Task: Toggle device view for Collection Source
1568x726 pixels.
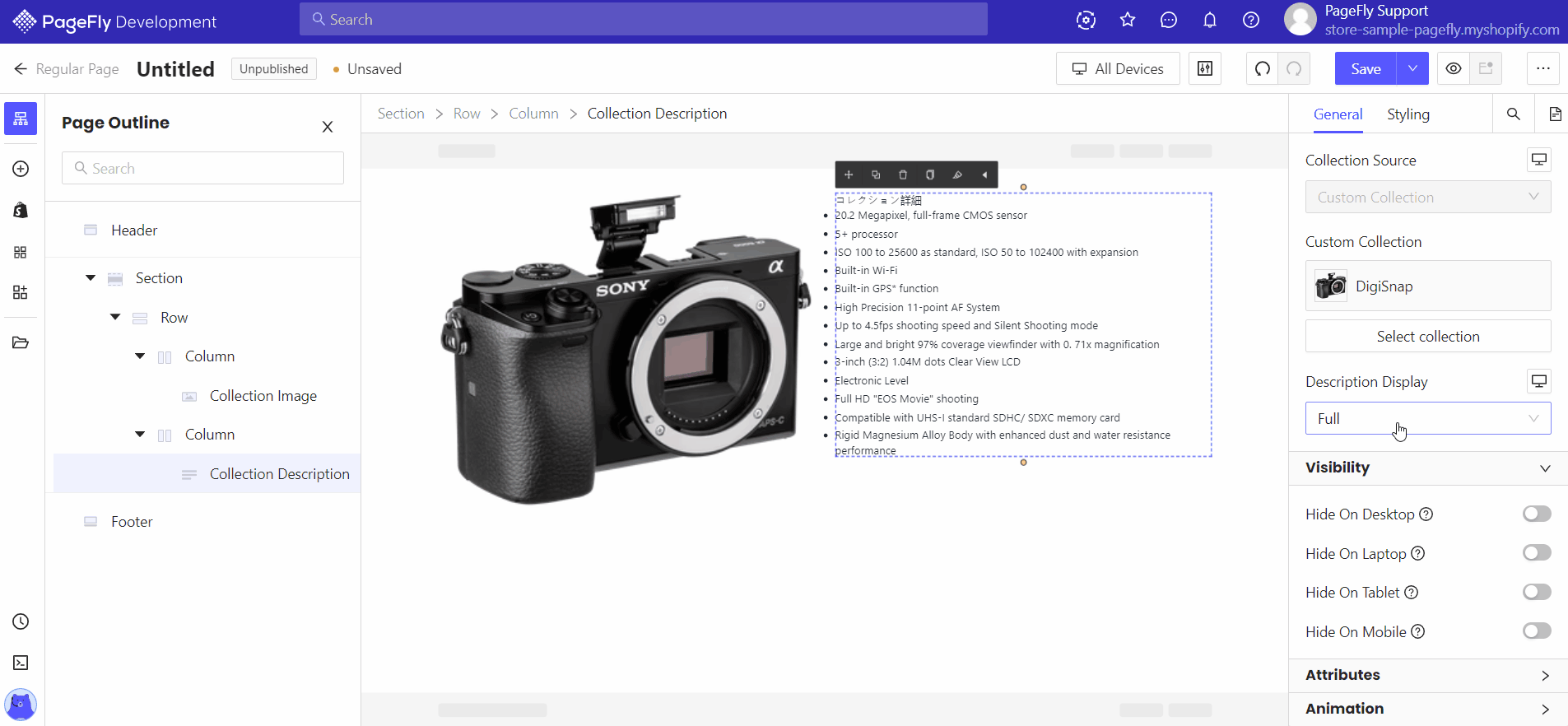Action: 1539,159
